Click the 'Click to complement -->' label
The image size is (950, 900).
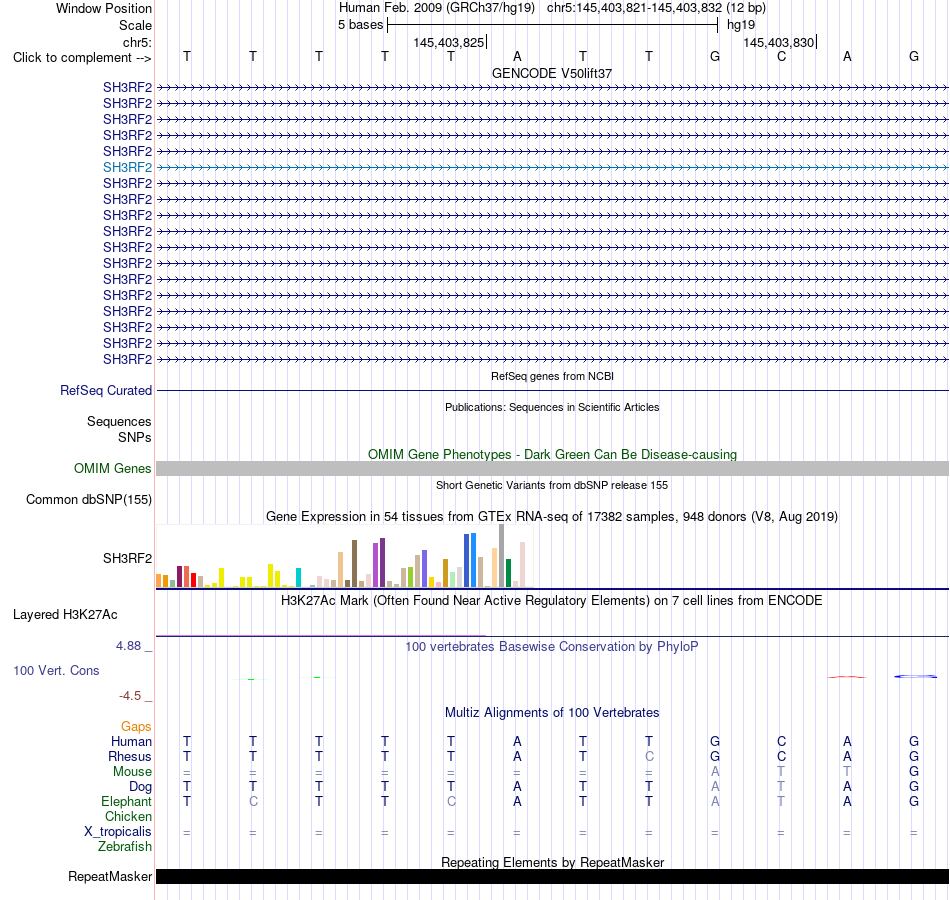pos(82,58)
